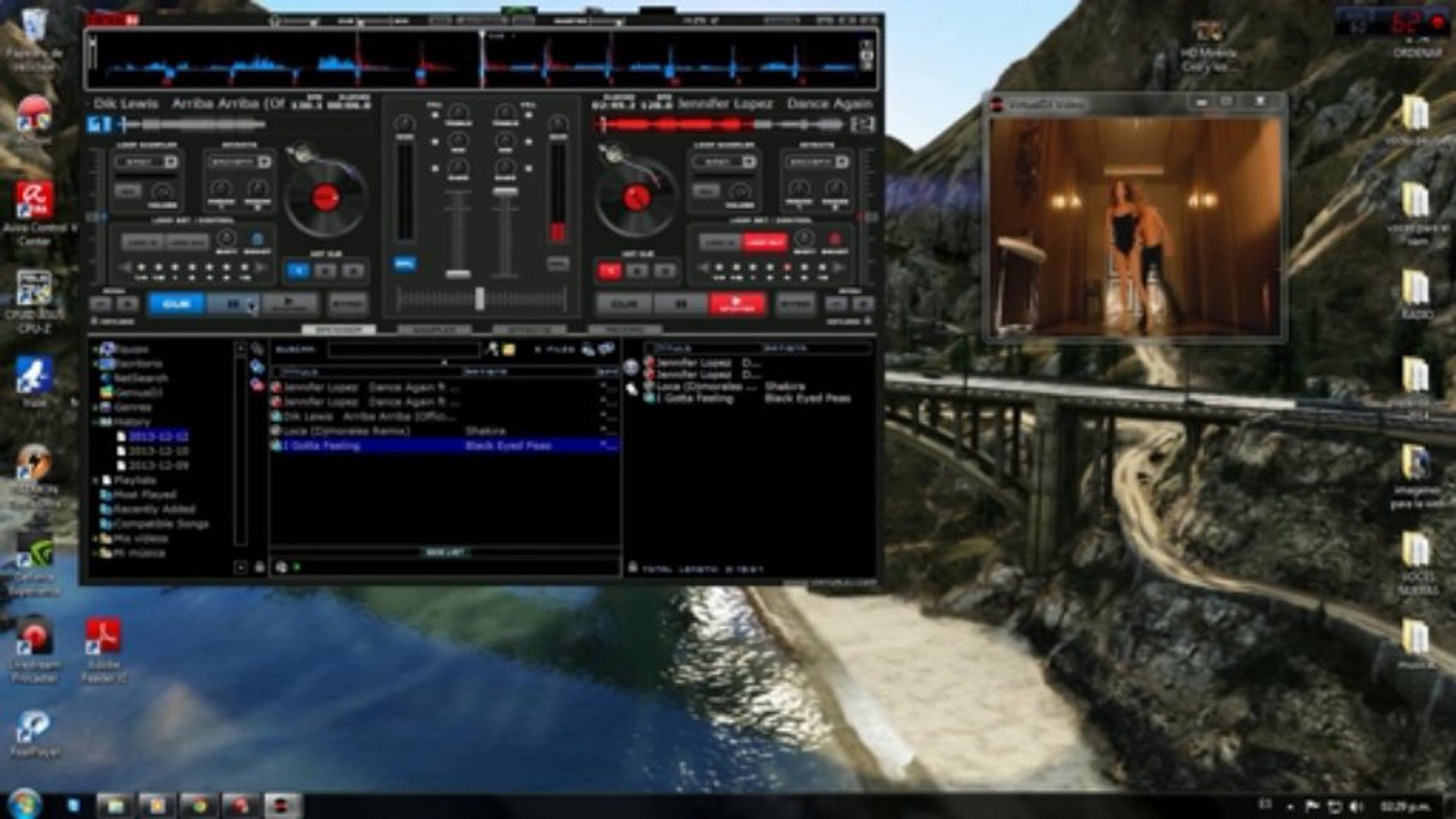
Task: Enable keylock on the right deck
Action: (x=867, y=322)
